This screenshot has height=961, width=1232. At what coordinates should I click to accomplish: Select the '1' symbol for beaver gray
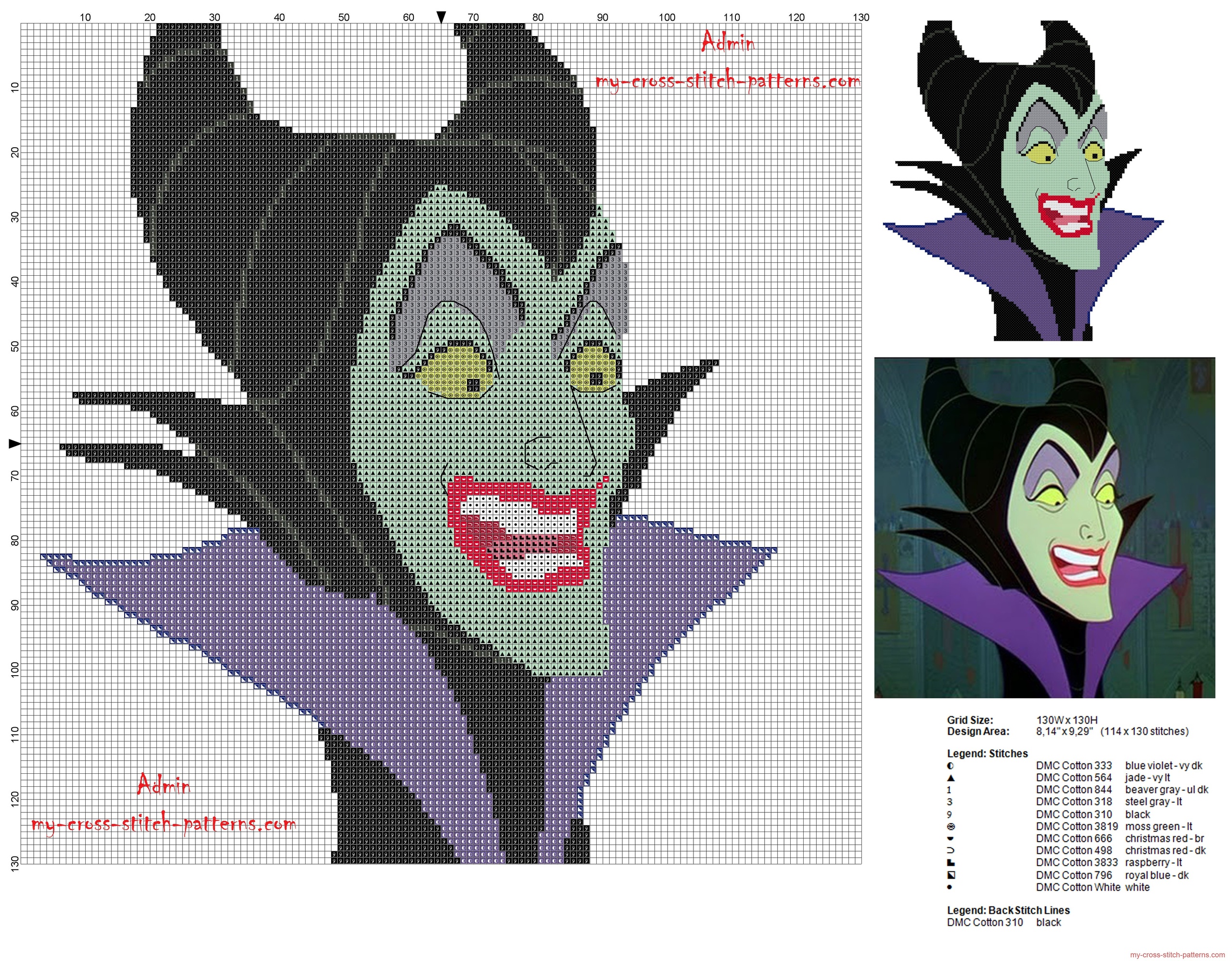click(x=950, y=790)
